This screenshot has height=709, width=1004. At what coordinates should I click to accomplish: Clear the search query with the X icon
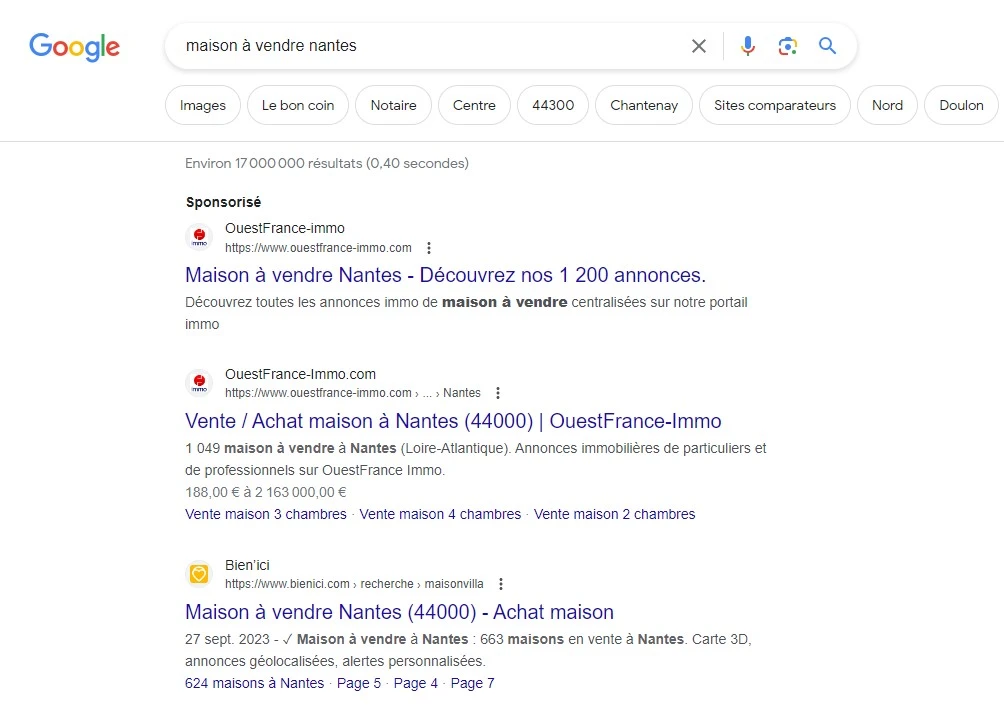pos(698,46)
